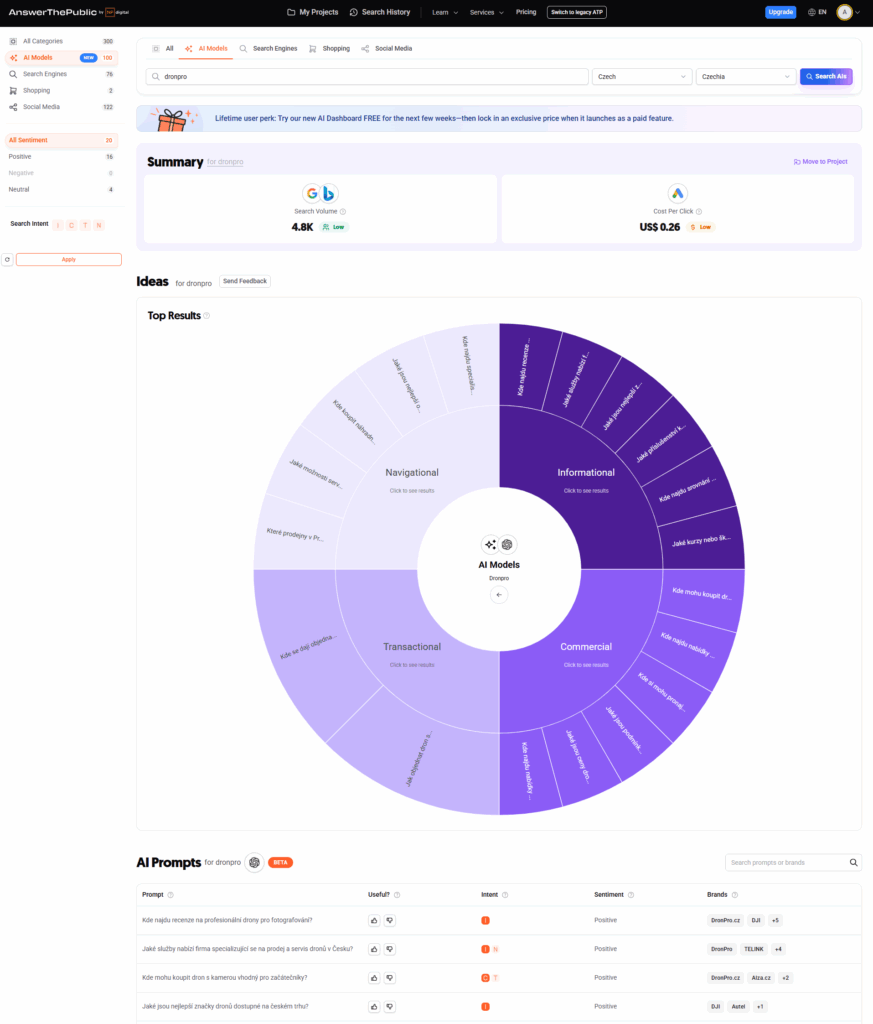Toggle the Navigational 'N' search intent filter
This screenshot has width=873, height=1024.
coord(98,225)
